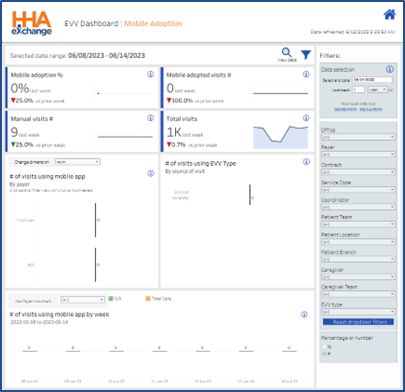Click the Manual visits sparkline
405x392 pixels.
click(x=125, y=137)
